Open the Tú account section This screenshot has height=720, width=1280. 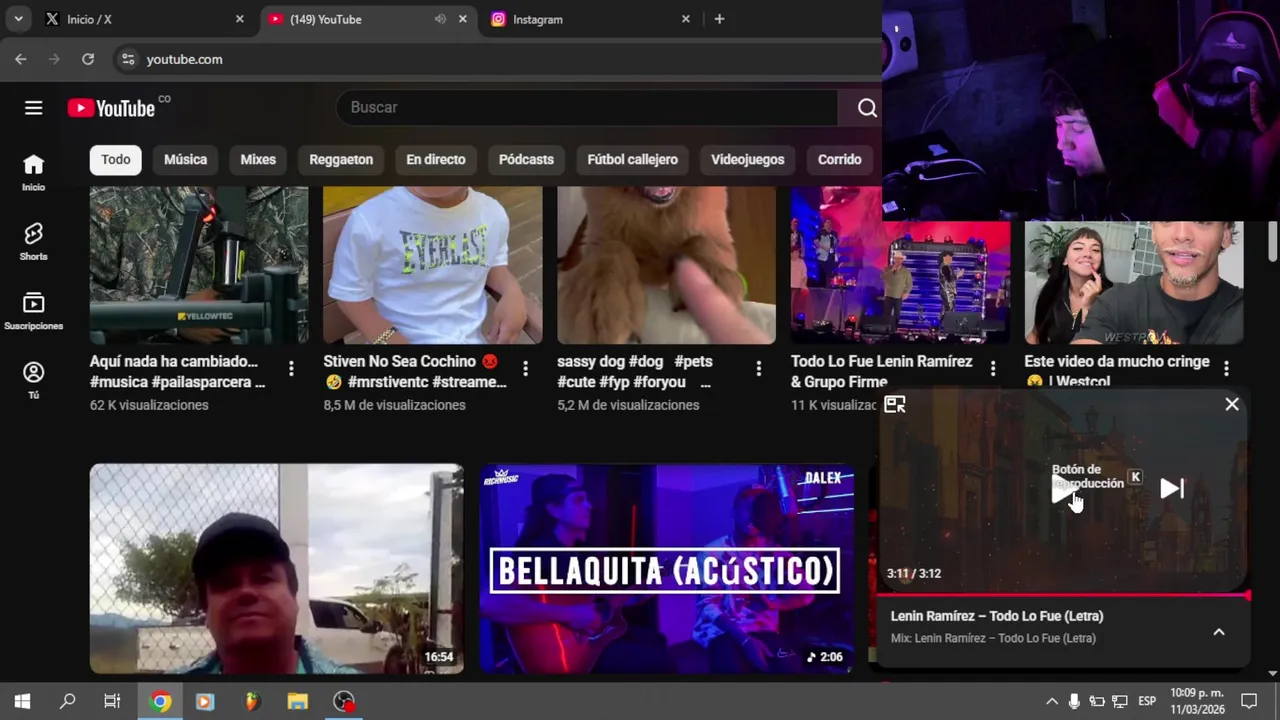coord(34,380)
